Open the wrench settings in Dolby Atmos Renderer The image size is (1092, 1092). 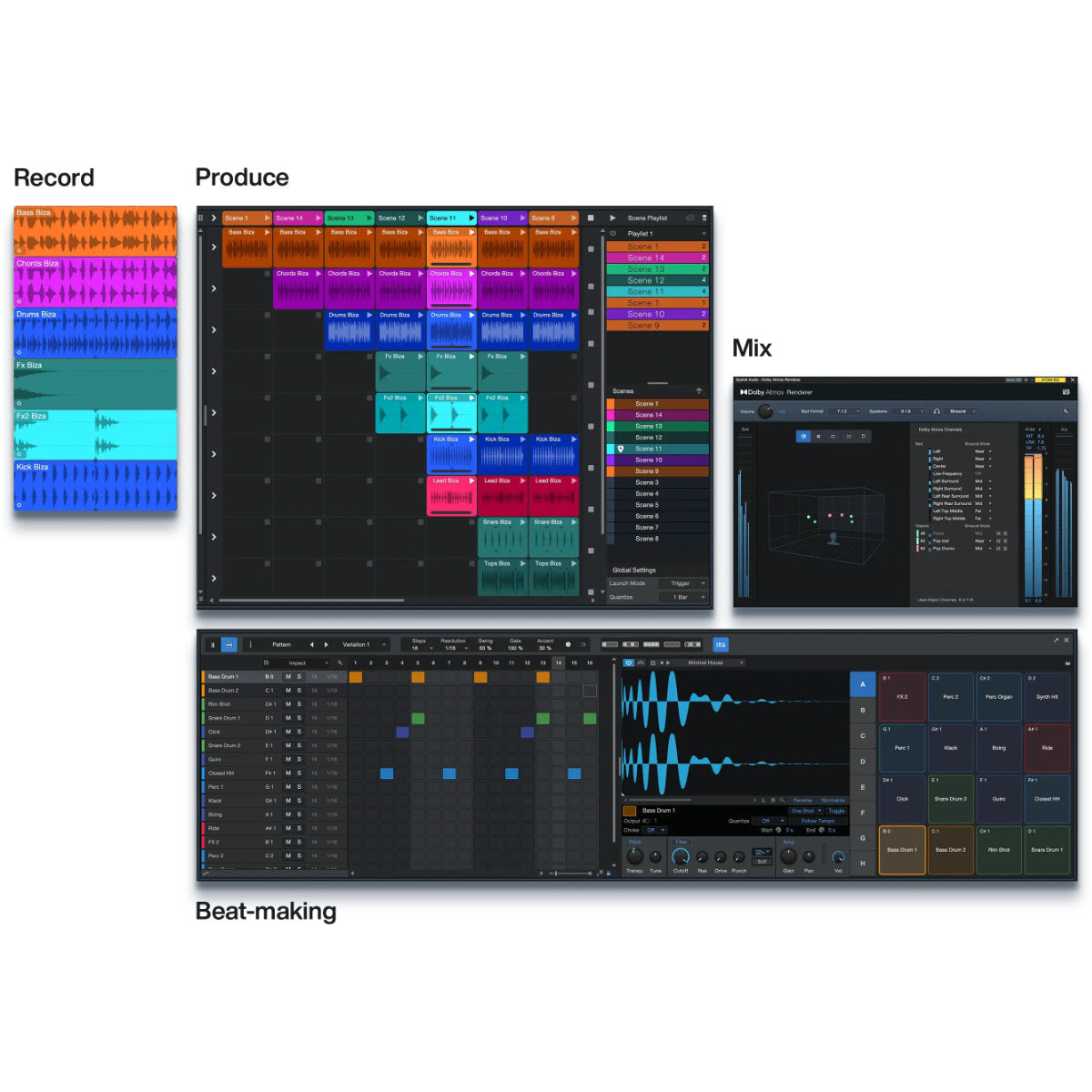coord(1065,411)
